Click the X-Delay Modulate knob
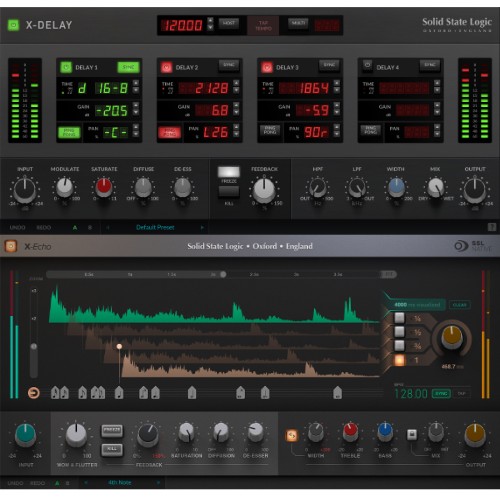The image size is (500, 500). click(64, 187)
